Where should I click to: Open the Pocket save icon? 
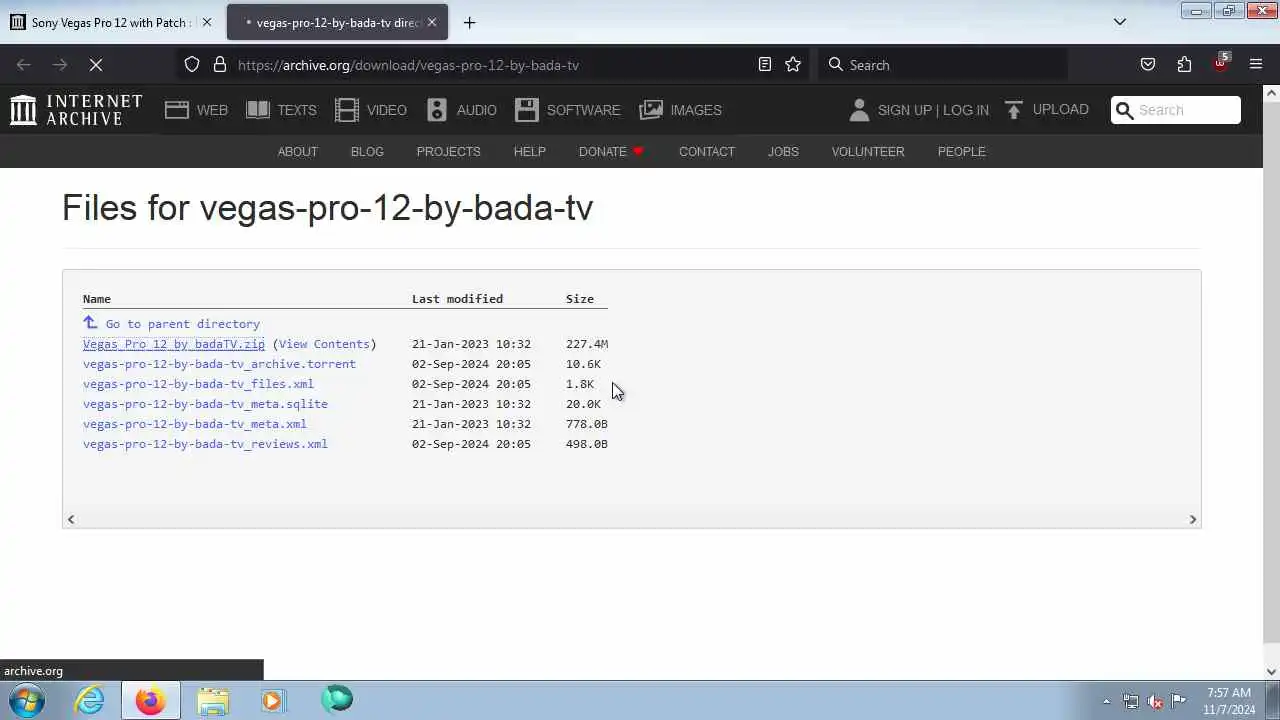tap(1148, 65)
